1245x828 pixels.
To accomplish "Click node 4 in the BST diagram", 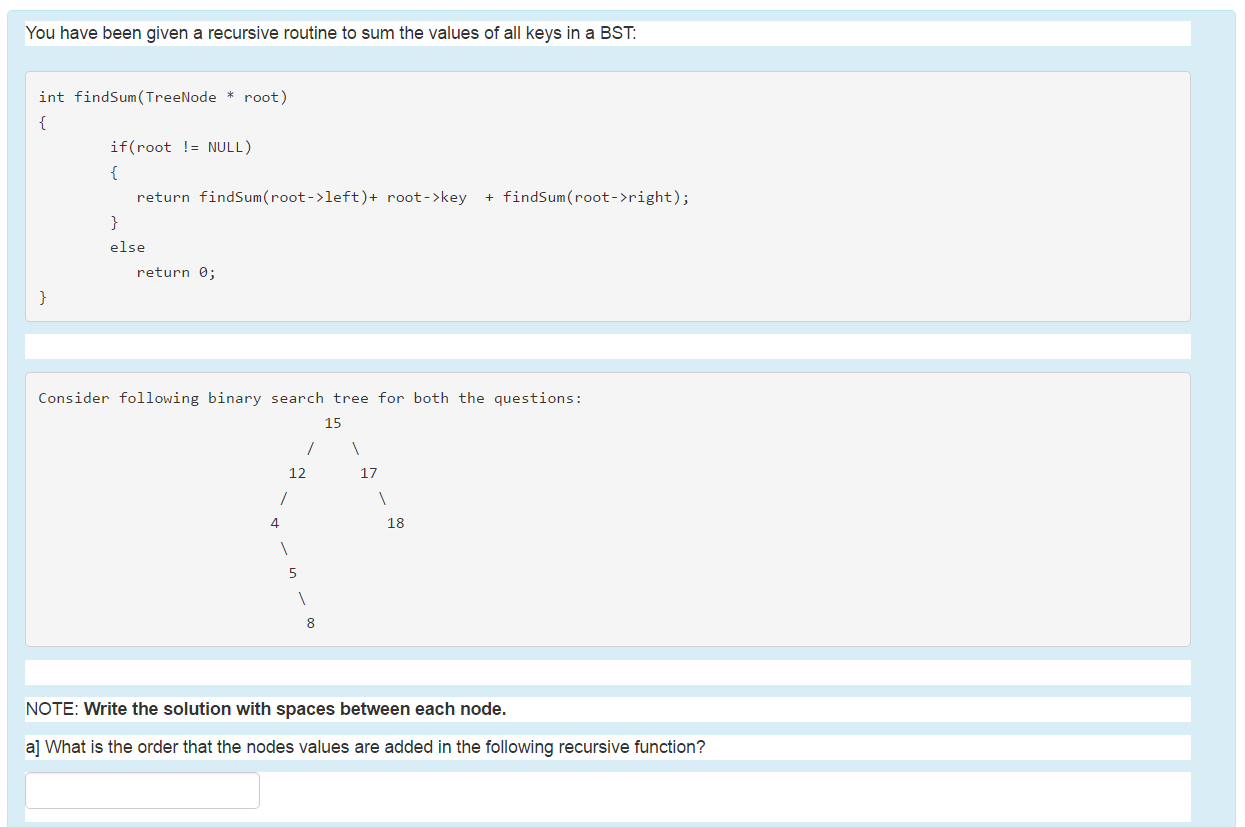I will (274, 523).
